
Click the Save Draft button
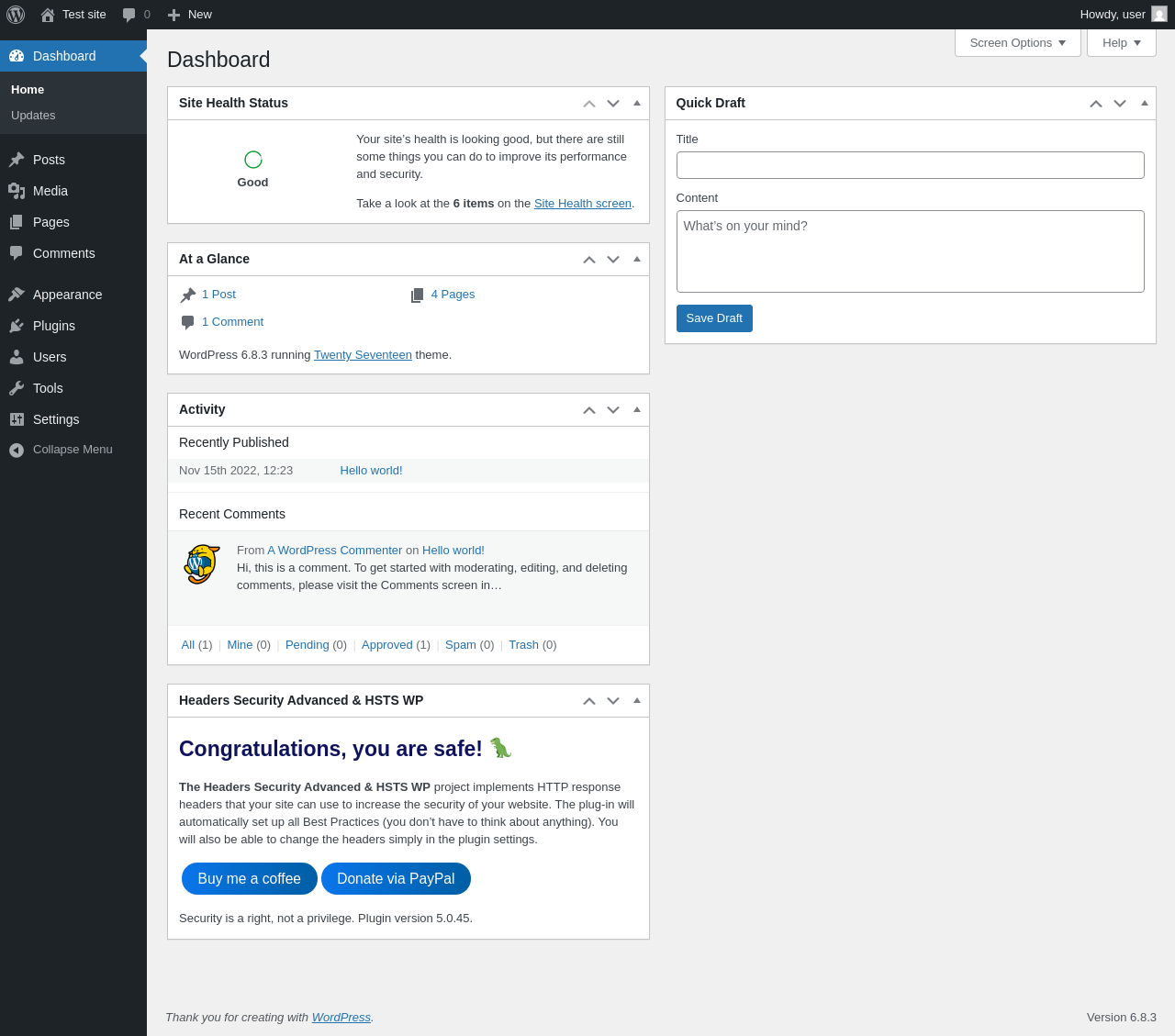pos(714,318)
